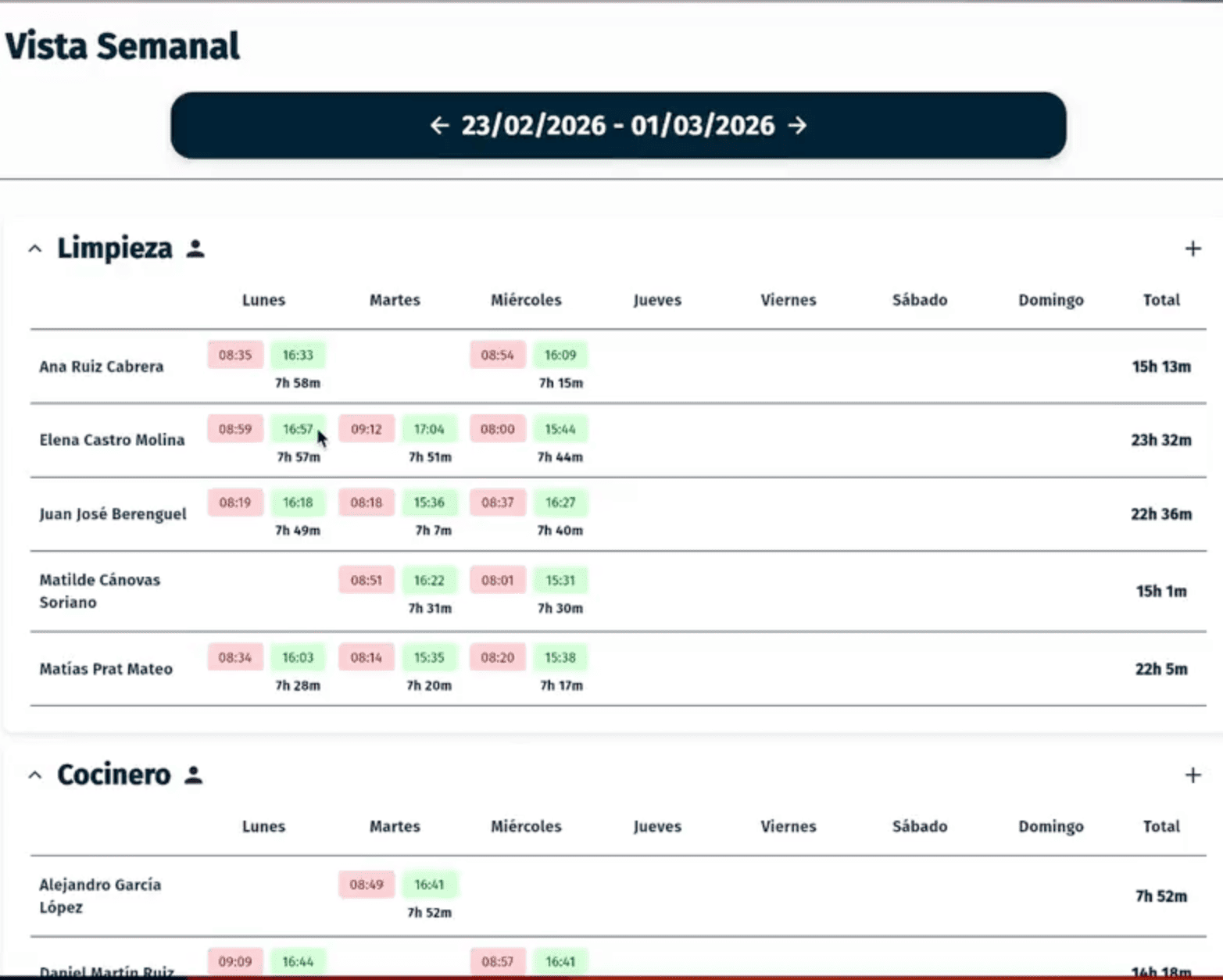The height and width of the screenshot is (980, 1223).
Task: Select Matilde Cánovas Soriano's 16:22 Tuesday checkout
Action: pyautogui.click(x=429, y=580)
